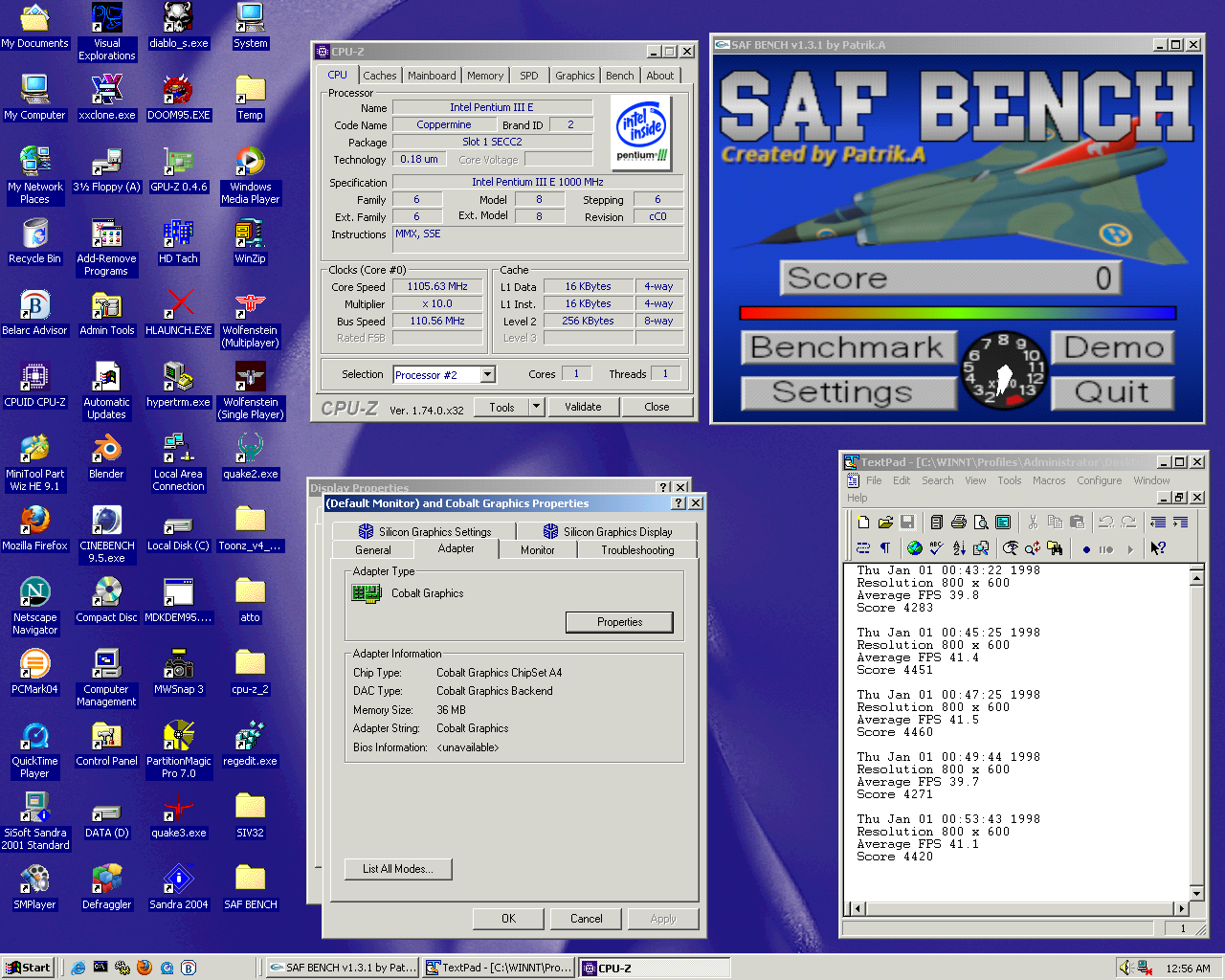
Task: Start macro recording with the record dot
Action: tap(1086, 549)
